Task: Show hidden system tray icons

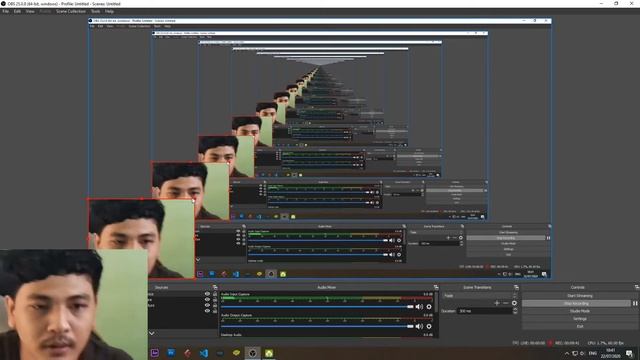Action: 567,353
